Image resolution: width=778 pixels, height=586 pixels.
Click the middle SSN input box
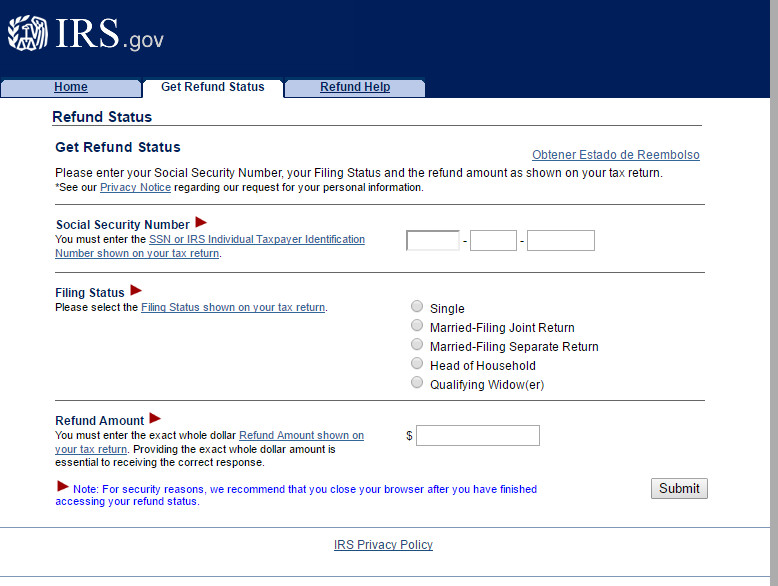pos(493,241)
